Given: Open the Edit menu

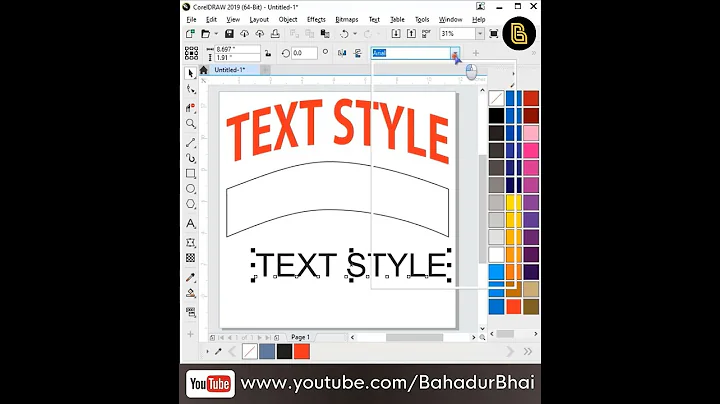Looking at the screenshot, I should [211, 19].
